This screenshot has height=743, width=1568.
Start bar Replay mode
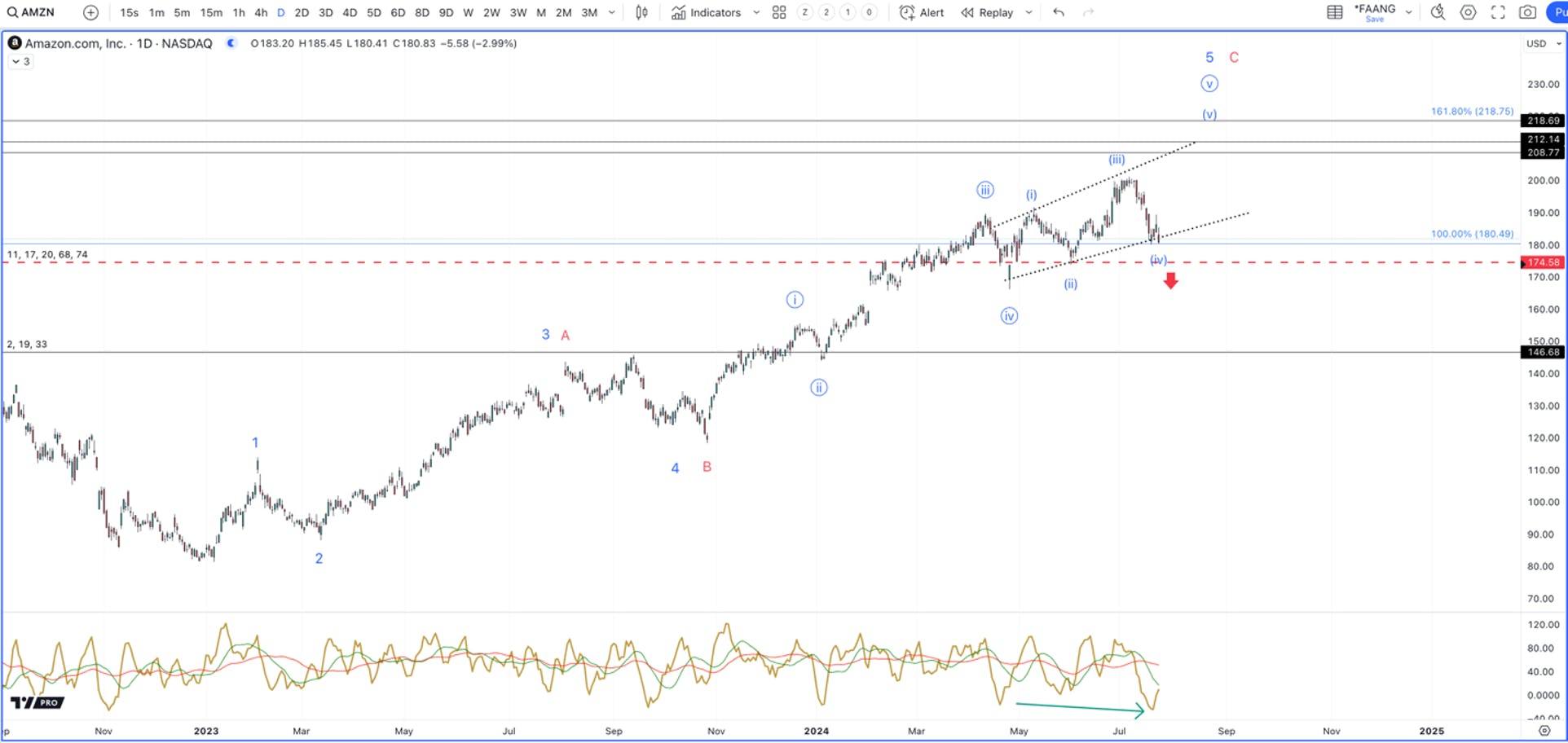(986, 12)
